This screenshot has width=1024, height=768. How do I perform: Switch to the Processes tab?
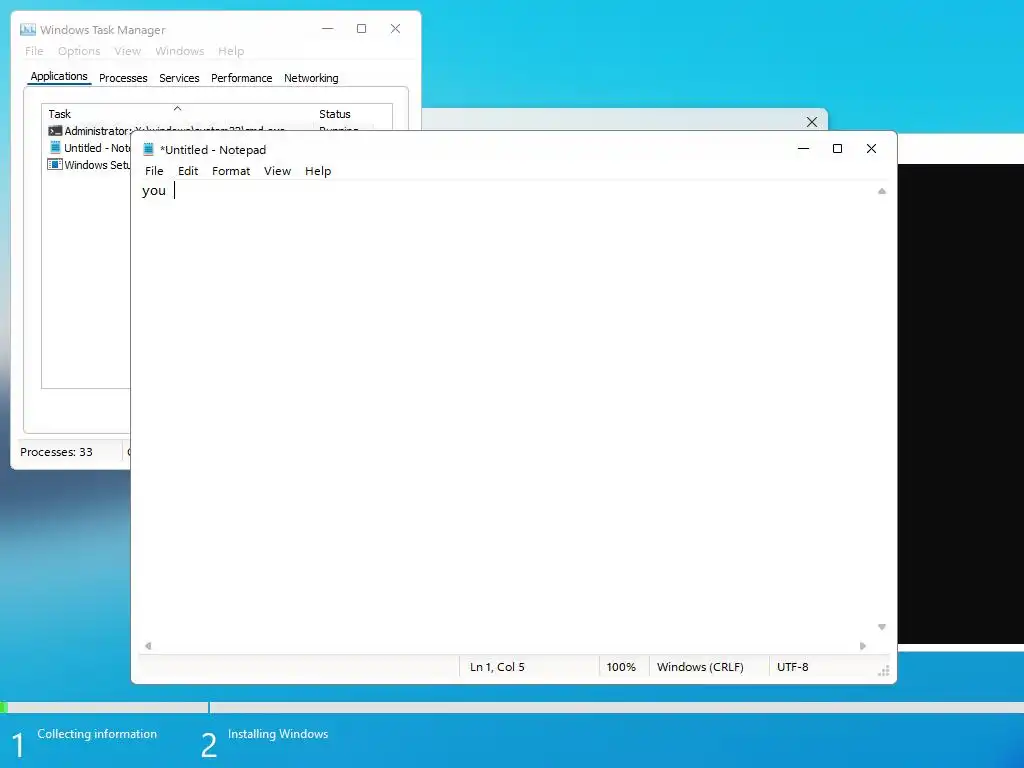(x=123, y=78)
